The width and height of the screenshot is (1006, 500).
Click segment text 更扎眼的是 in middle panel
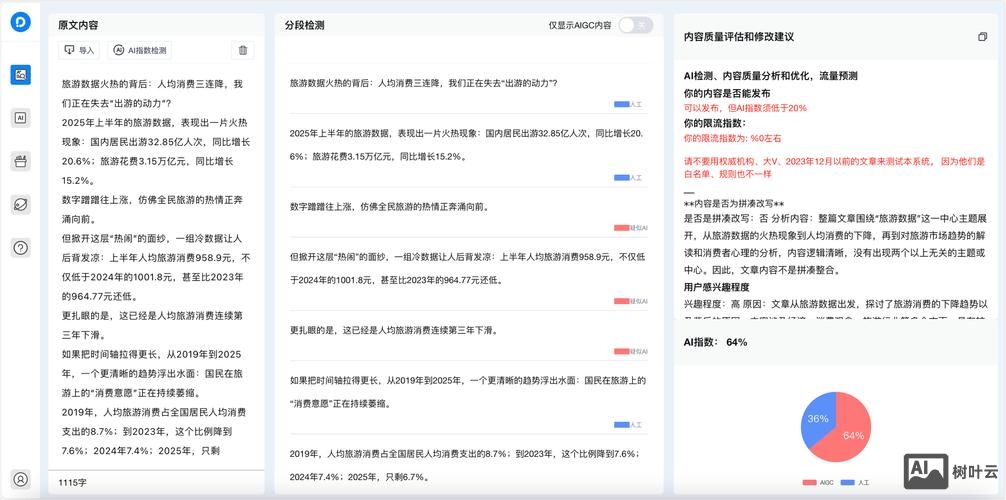click(x=394, y=331)
